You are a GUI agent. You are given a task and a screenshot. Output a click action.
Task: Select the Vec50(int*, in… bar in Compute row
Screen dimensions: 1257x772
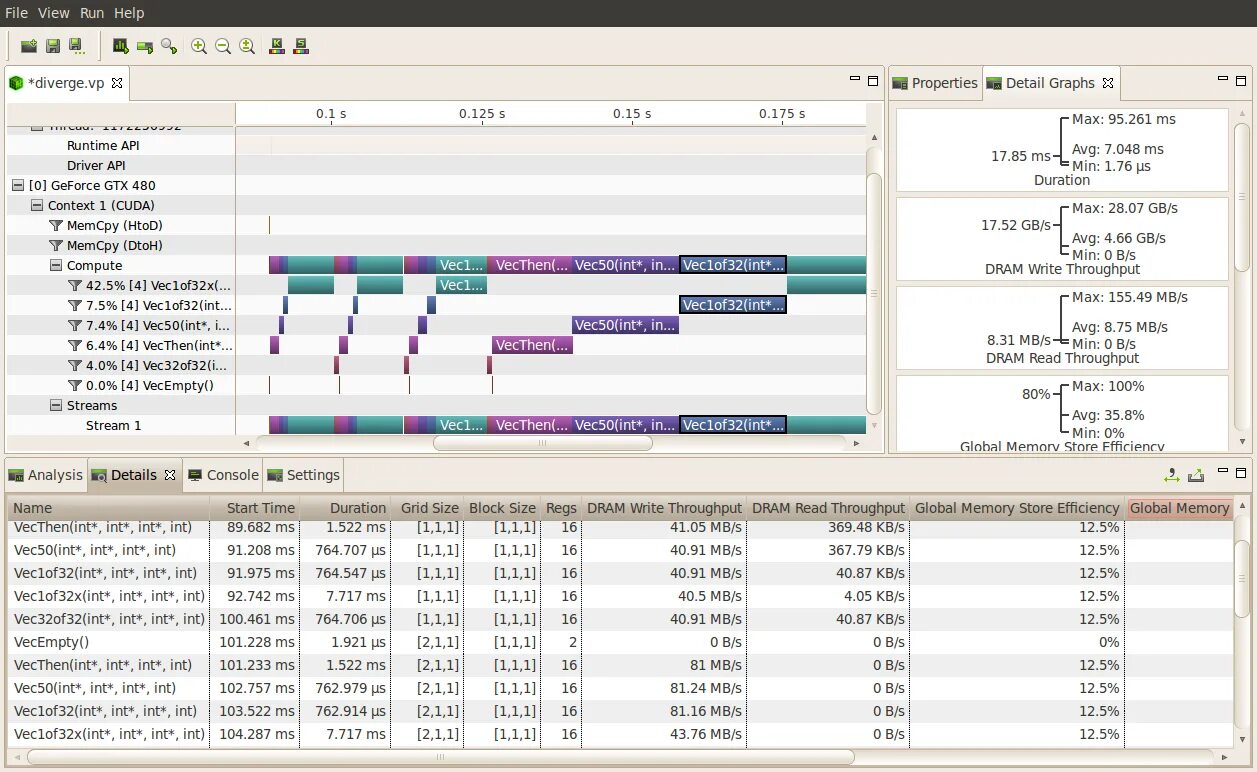tap(626, 265)
